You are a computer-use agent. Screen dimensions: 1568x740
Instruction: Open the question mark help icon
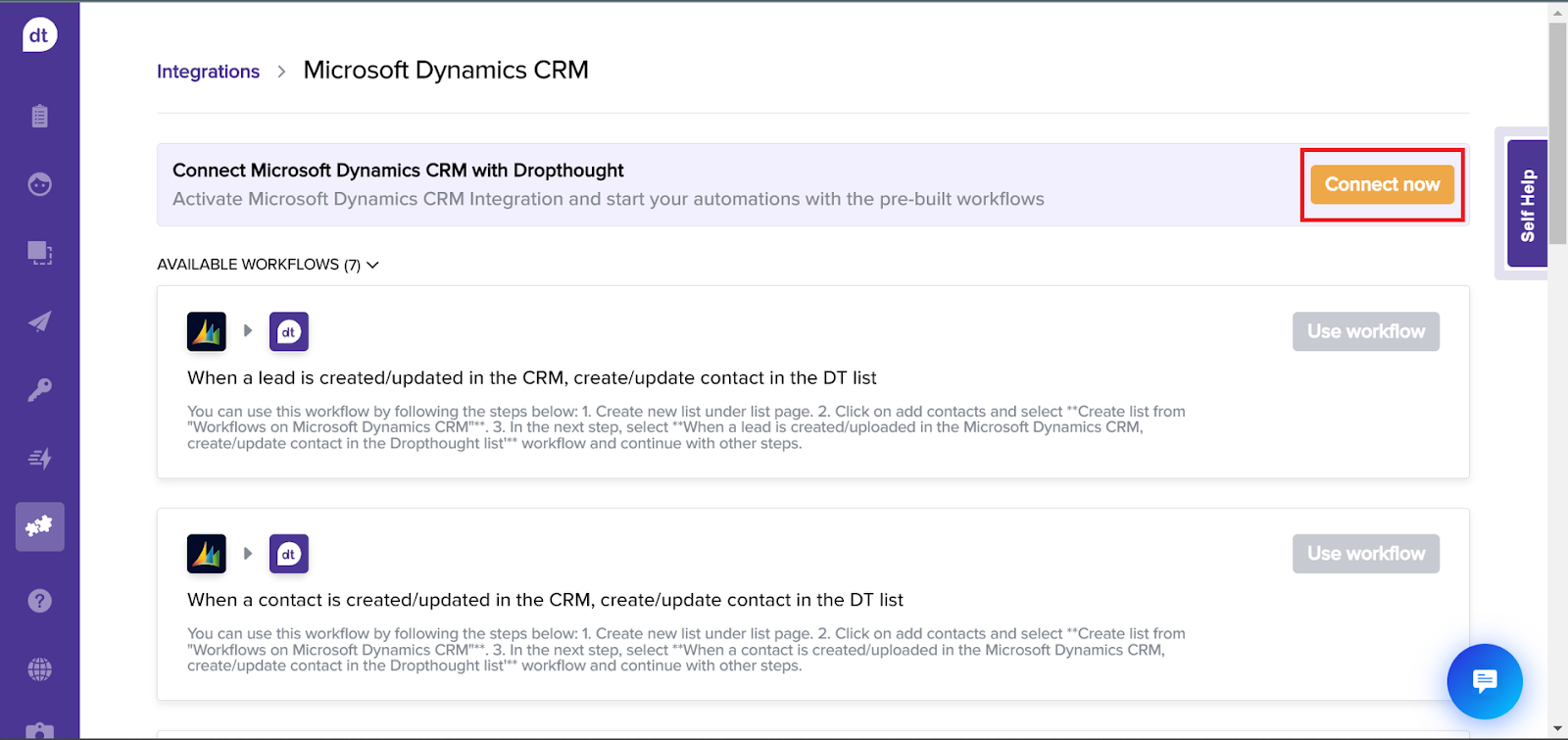39,601
